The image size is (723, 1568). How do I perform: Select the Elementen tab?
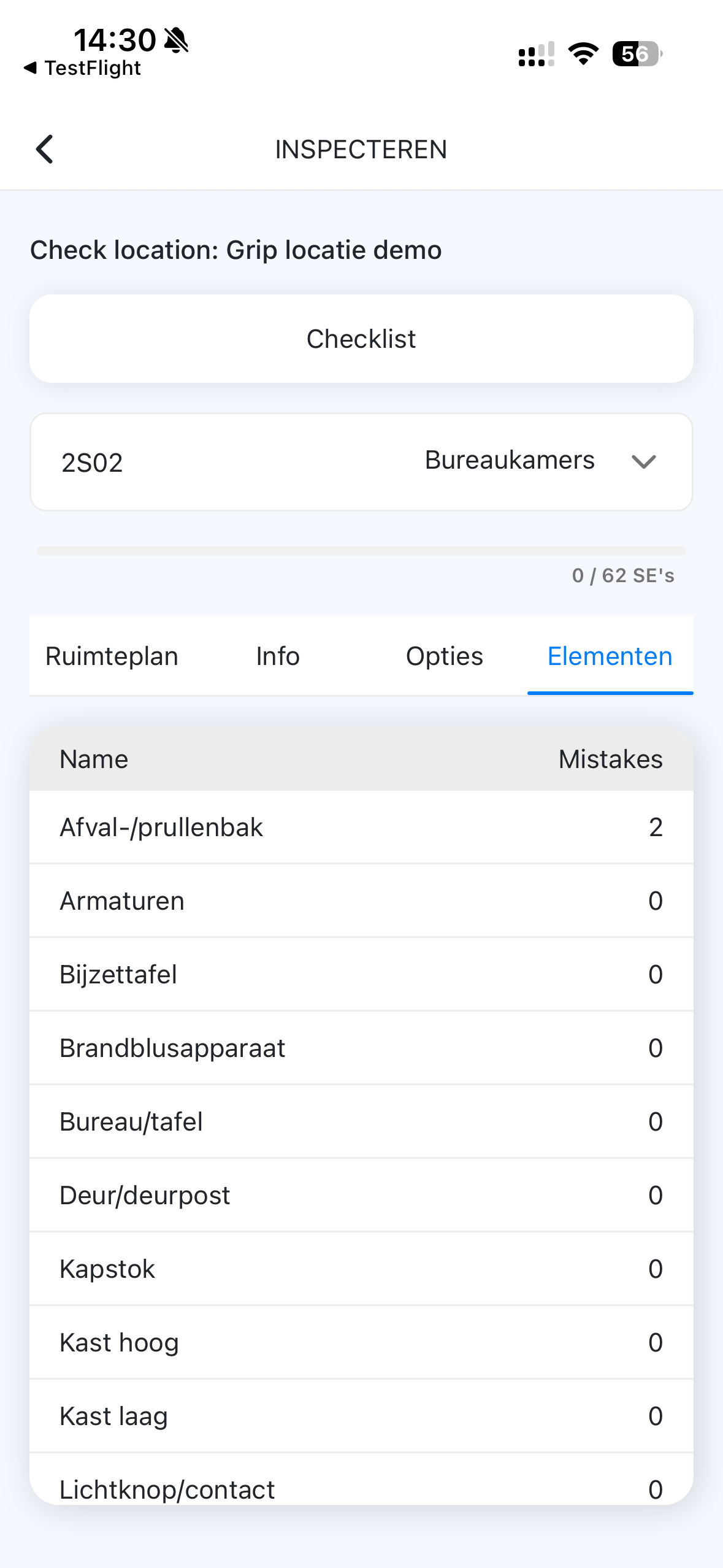[610, 656]
